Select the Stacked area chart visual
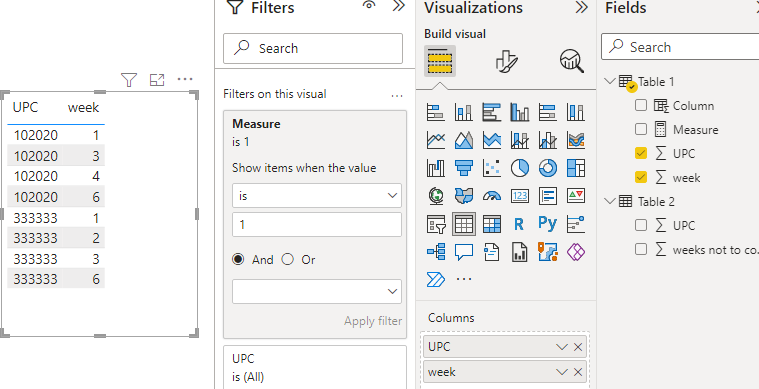The height and width of the screenshot is (389, 759). (x=492, y=140)
